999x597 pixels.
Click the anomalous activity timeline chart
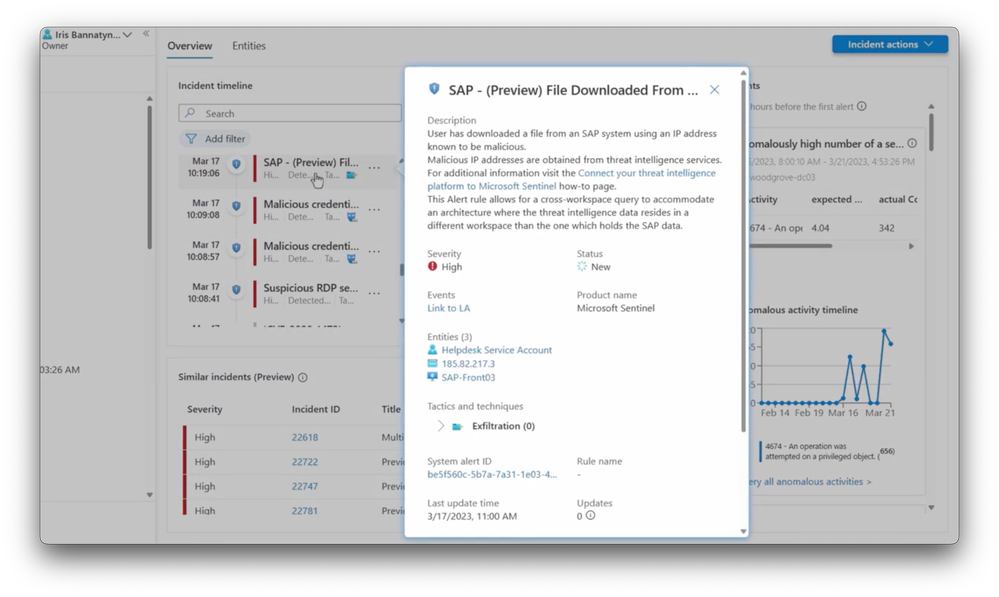[825, 366]
